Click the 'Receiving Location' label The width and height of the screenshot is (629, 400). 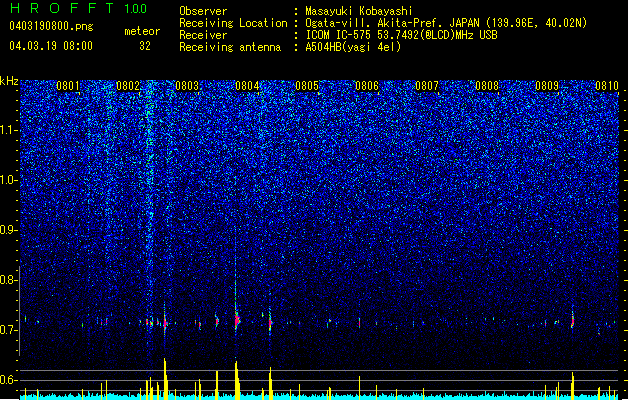point(233,23)
